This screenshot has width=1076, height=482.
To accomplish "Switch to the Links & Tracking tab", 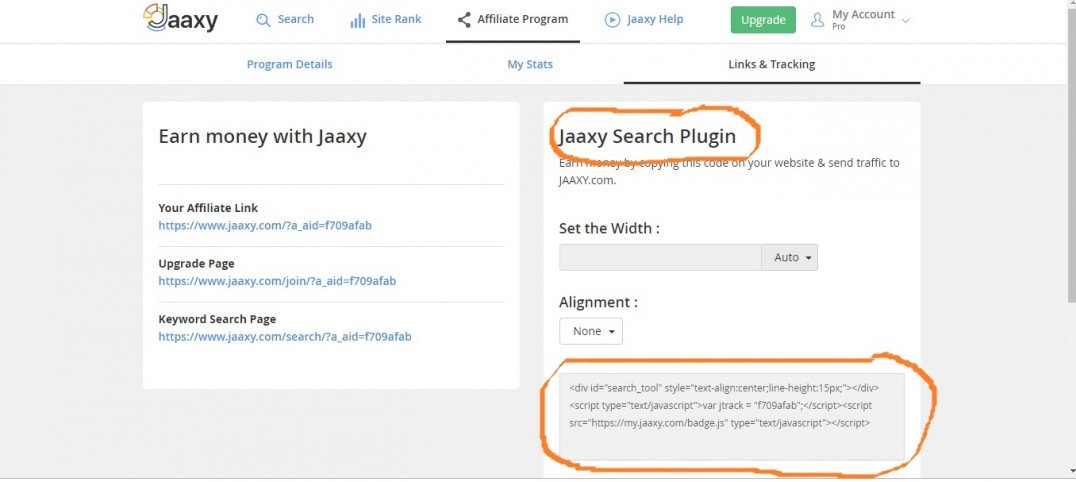I will pyautogui.click(x=771, y=64).
